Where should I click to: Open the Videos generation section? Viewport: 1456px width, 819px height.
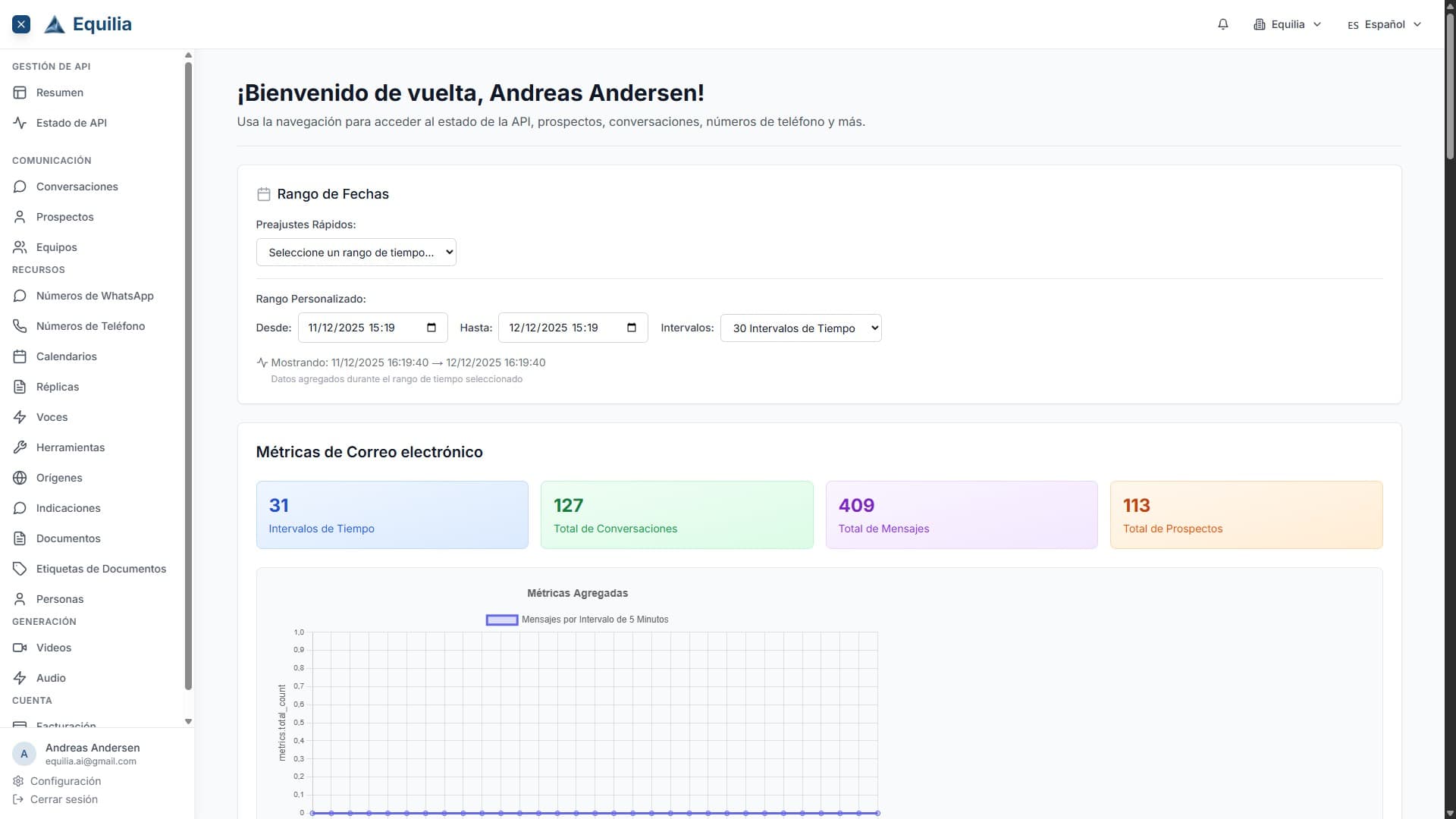[x=54, y=648]
